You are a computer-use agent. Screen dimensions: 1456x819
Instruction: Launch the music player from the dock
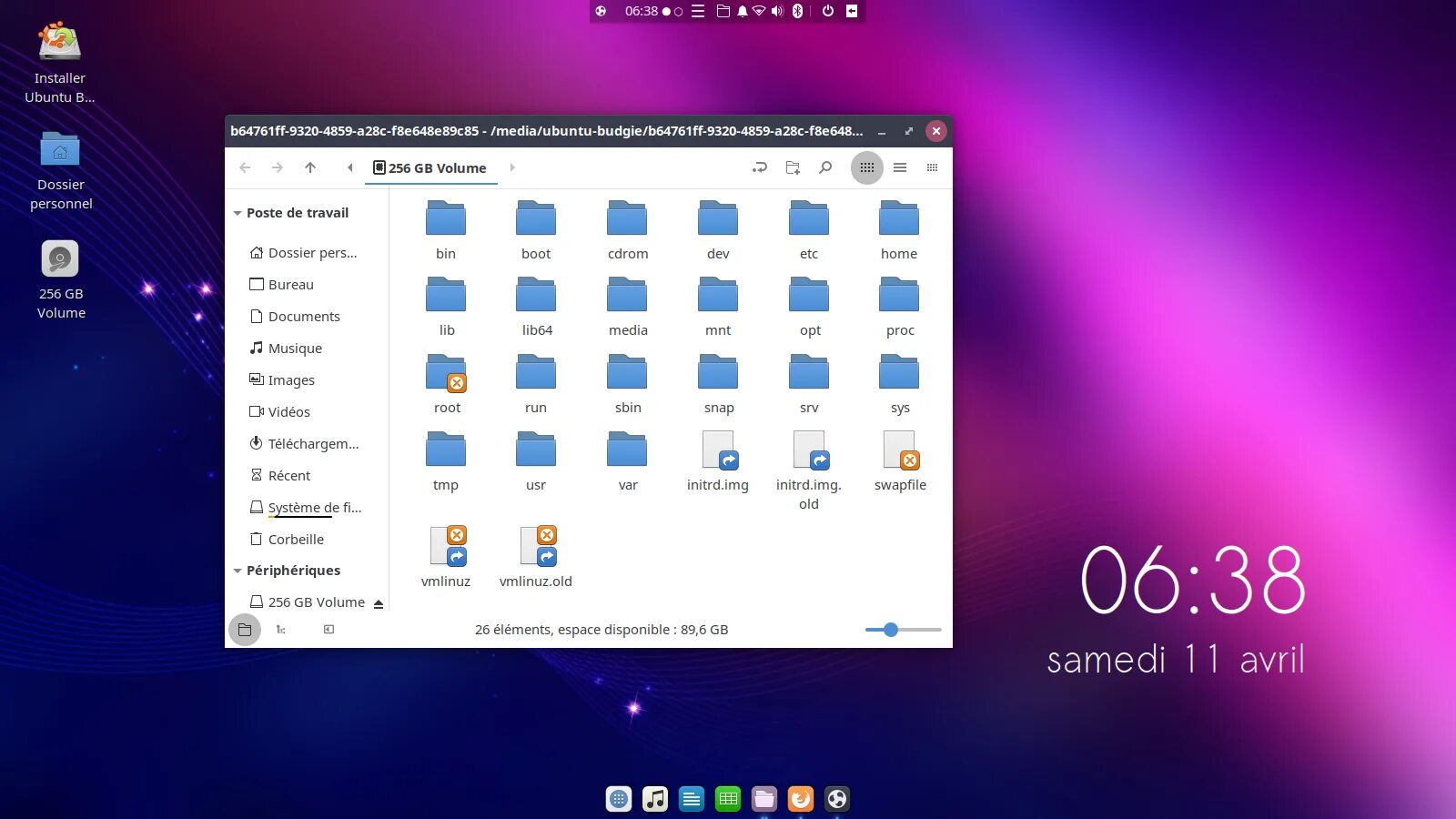point(655,799)
